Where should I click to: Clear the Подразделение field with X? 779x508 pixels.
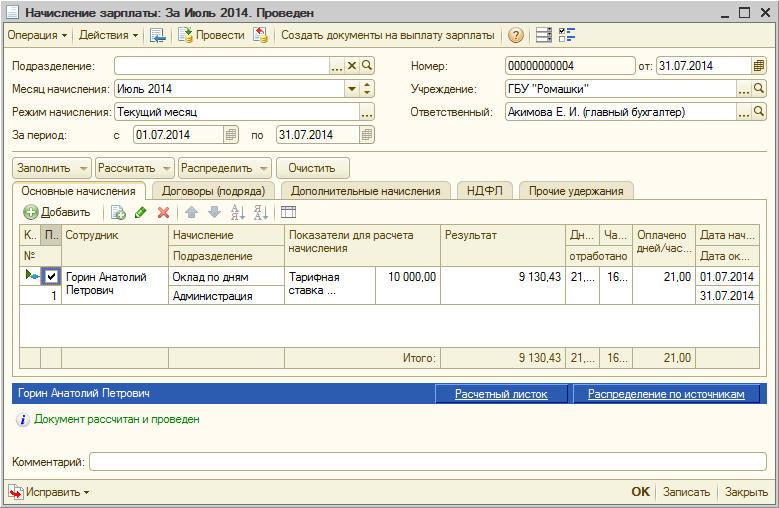coord(352,66)
